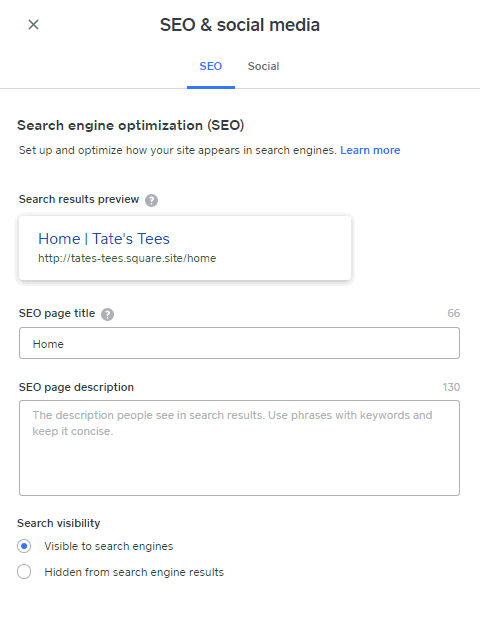Close the SEO & social media panel
This screenshot has height=623, width=480.
tap(33, 25)
